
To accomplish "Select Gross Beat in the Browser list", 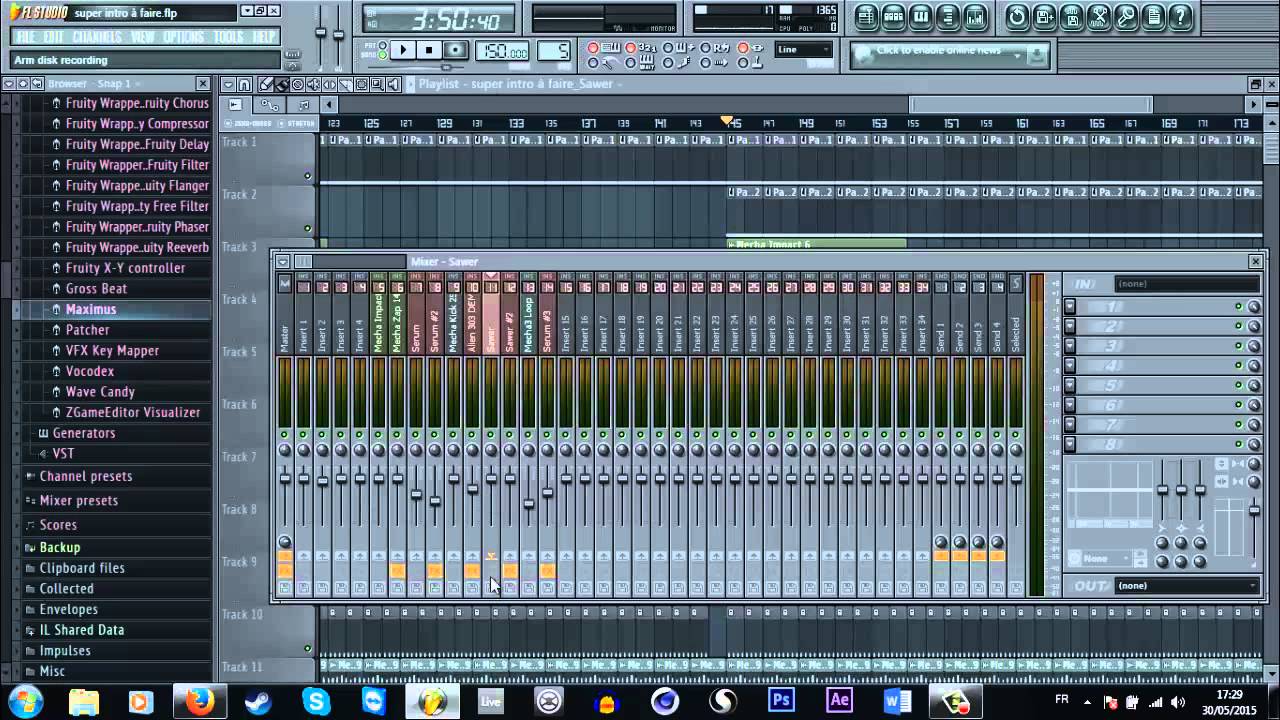I will point(96,288).
